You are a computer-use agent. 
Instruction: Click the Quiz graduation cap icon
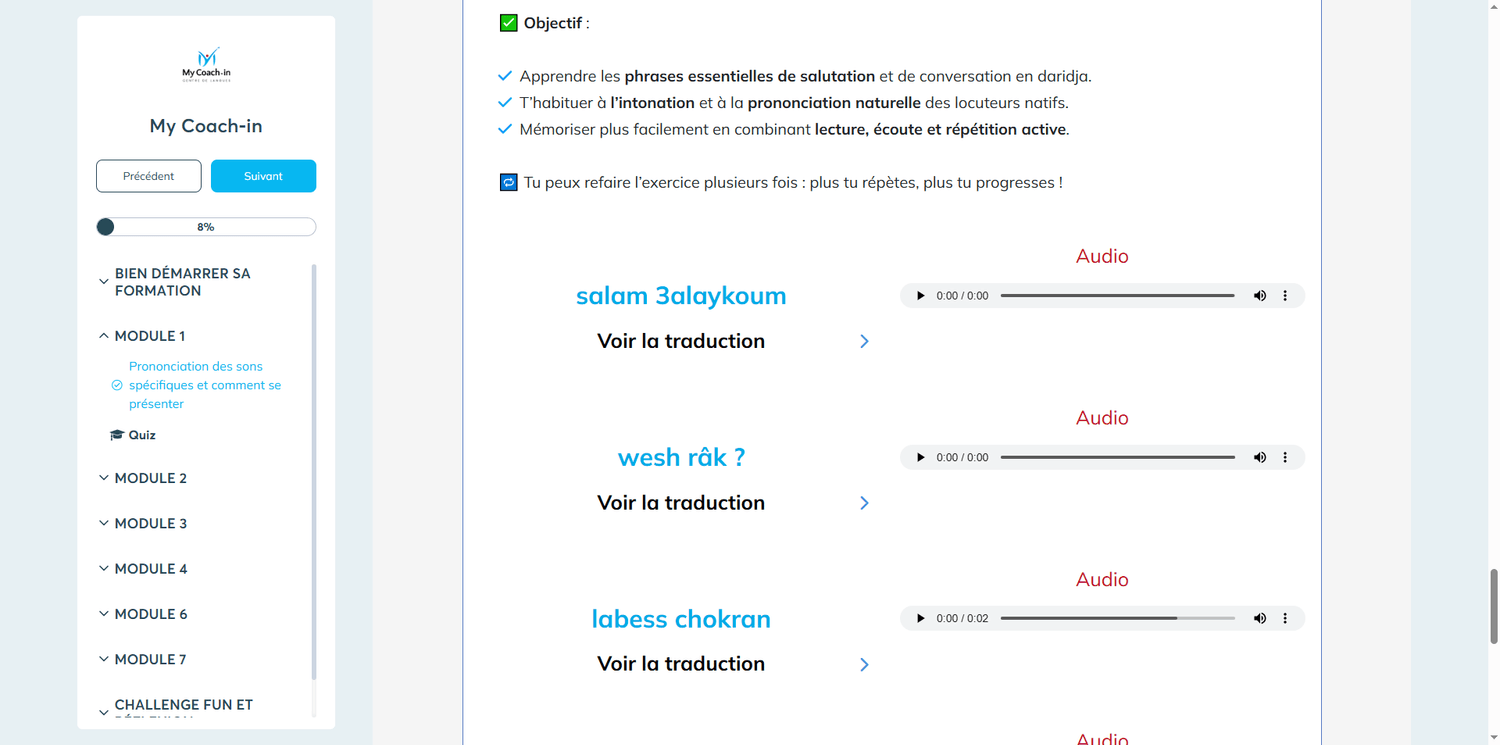tap(117, 435)
